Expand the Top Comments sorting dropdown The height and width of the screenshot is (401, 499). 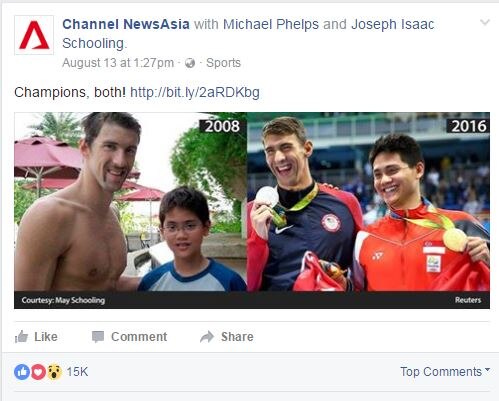click(x=445, y=371)
